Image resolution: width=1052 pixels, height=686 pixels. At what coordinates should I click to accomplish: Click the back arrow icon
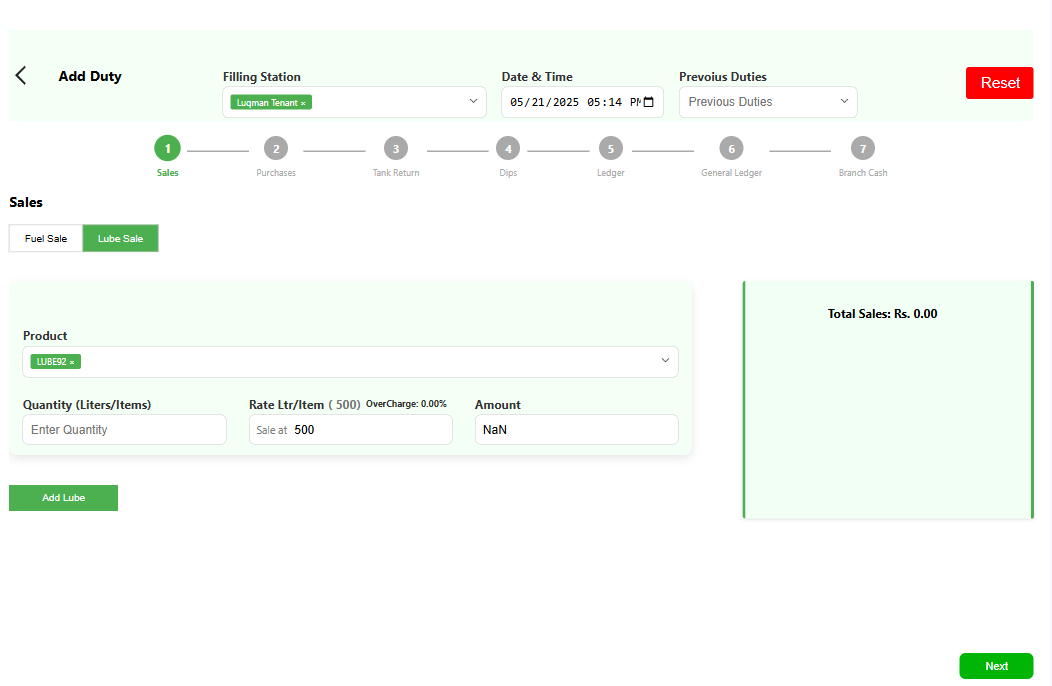pos(21,76)
